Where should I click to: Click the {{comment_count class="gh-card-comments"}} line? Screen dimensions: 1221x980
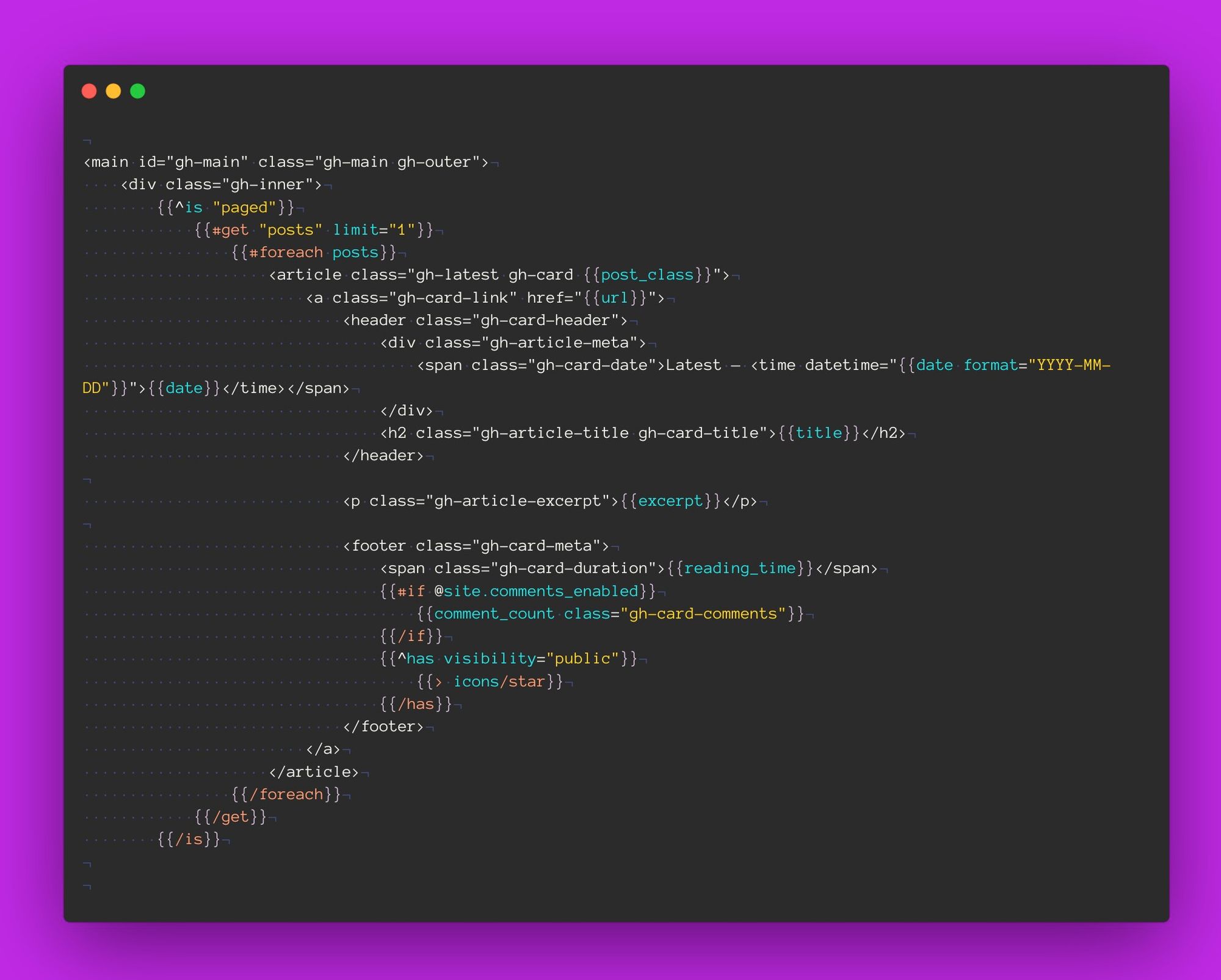point(610,614)
